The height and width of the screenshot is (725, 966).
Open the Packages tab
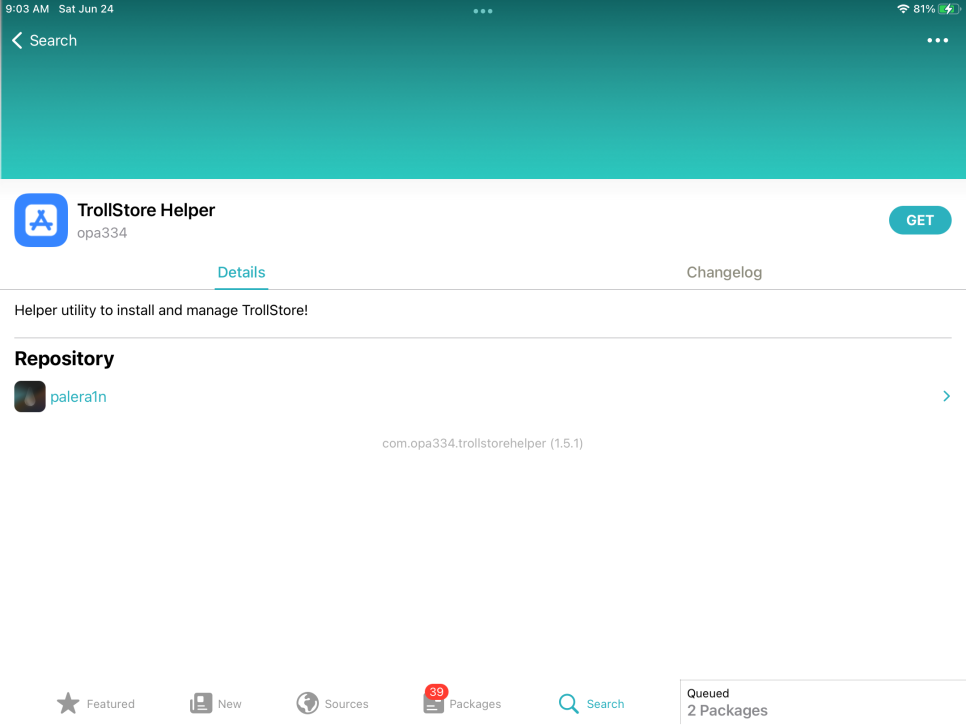[463, 703]
